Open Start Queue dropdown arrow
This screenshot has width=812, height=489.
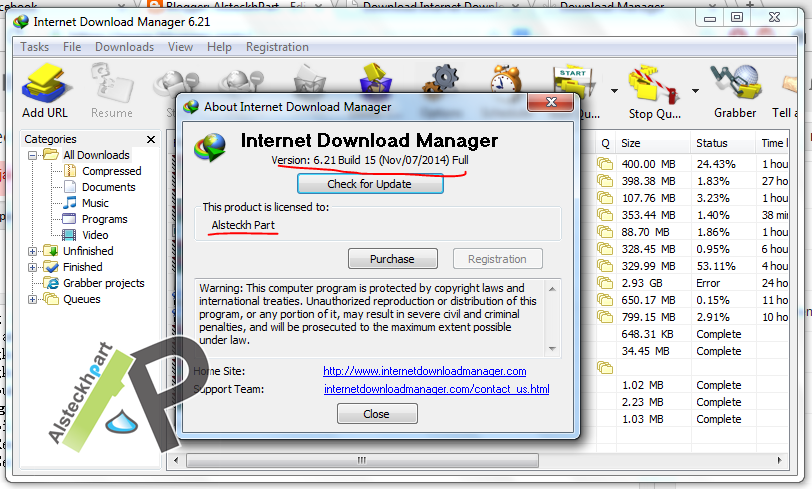pos(614,91)
